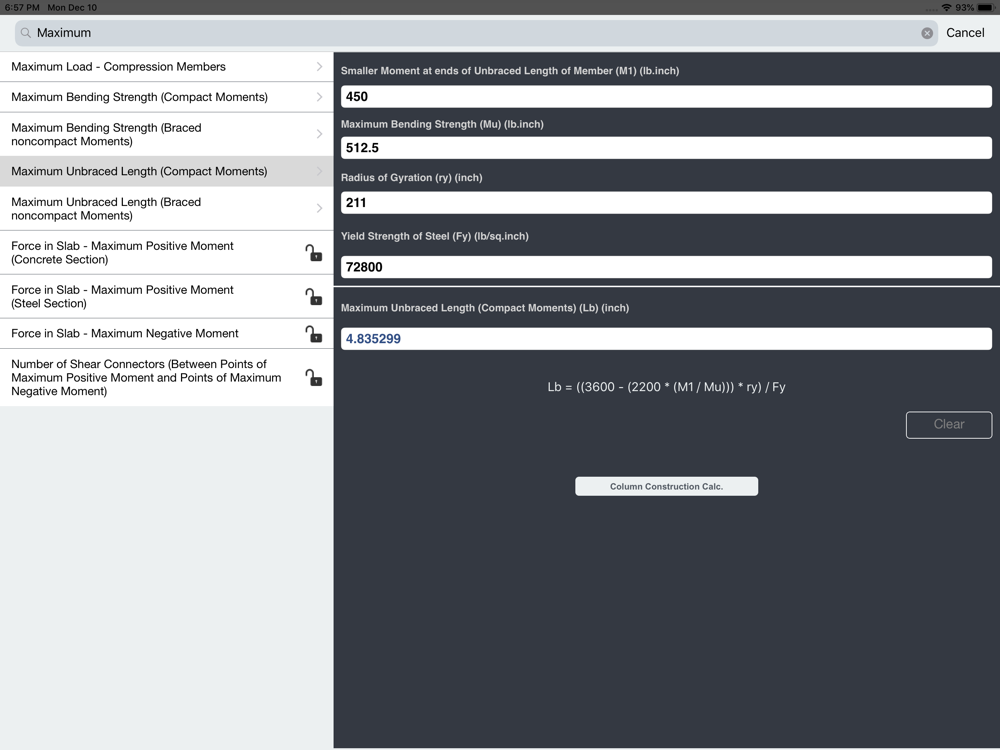The height and width of the screenshot is (750, 1000).
Task: Open Number of Shear Connectors entry
Action: [x=166, y=378]
